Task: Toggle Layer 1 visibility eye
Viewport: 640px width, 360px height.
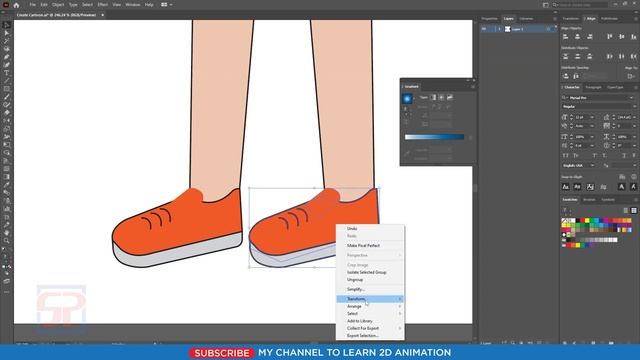Action: 484,29
